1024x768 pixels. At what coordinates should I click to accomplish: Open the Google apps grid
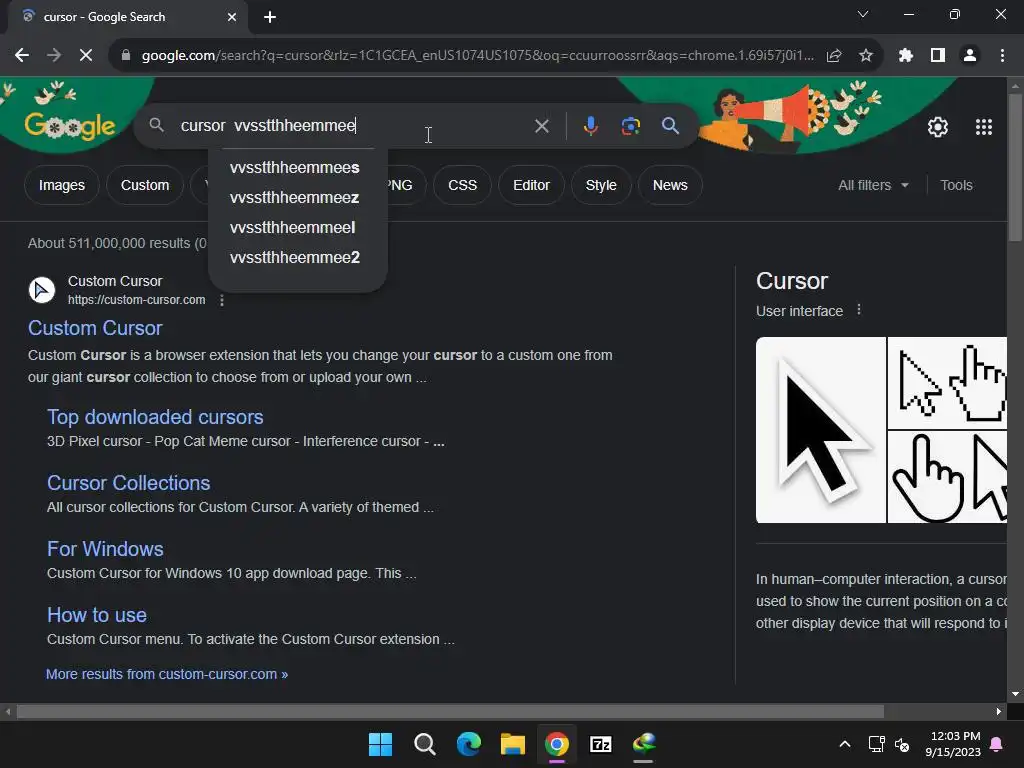click(x=984, y=127)
